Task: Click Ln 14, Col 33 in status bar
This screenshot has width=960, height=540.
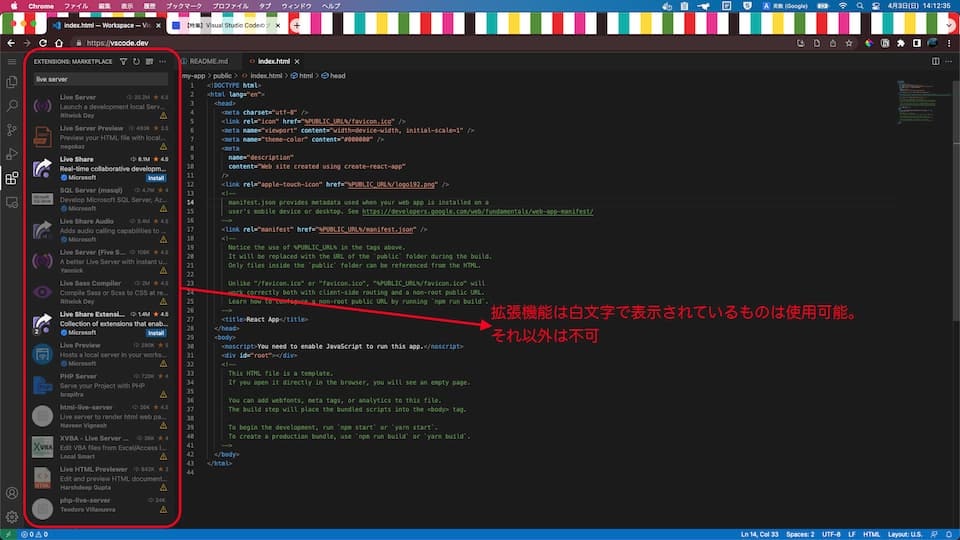Action: 759,534
